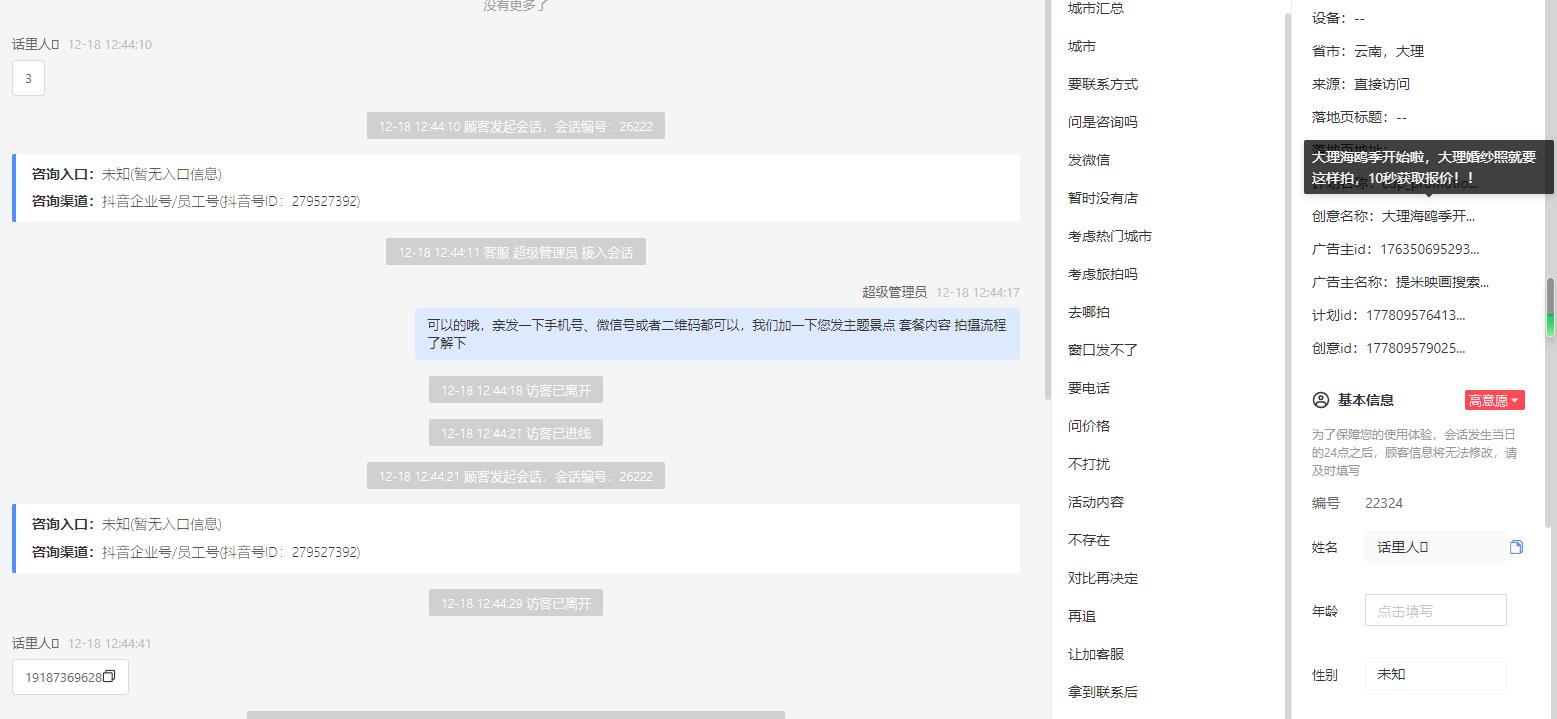Click the 设备 entry

tap(1338, 18)
